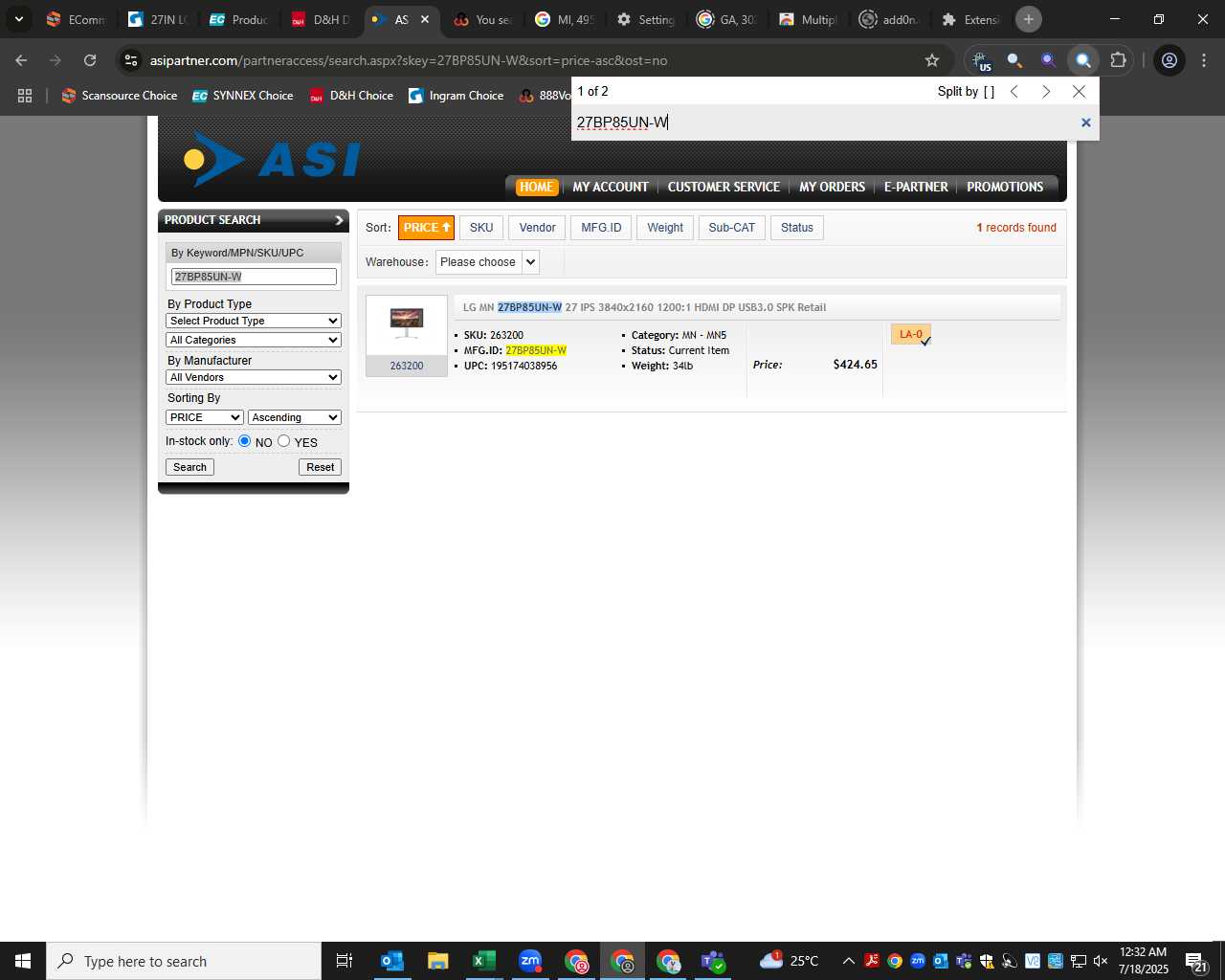Open the All Categories dropdown
The width and height of the screenshot is (1225, 980).
point(254,340)
